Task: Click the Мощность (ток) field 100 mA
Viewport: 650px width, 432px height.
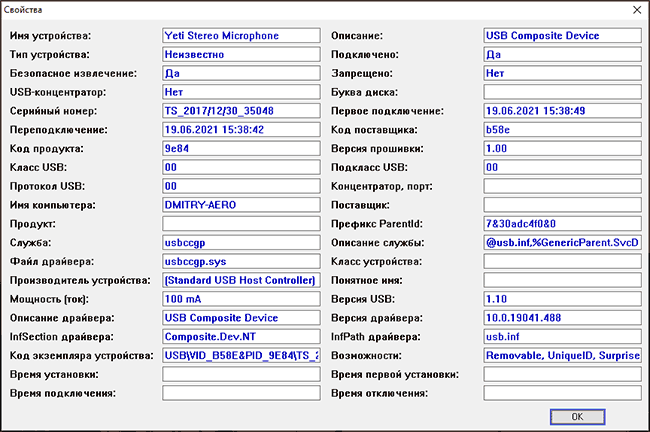Action: (x=241, y=299)
